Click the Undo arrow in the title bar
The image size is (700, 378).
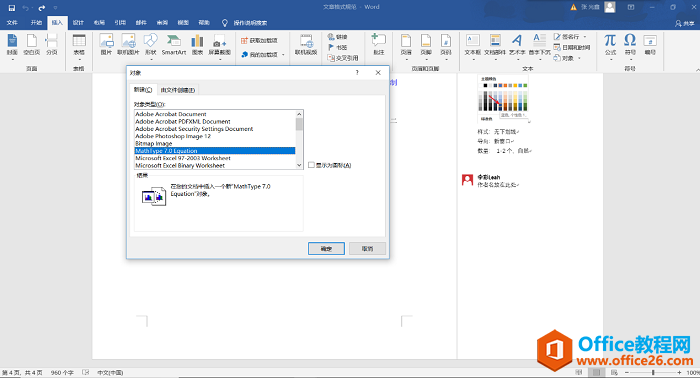pos(25,8)
